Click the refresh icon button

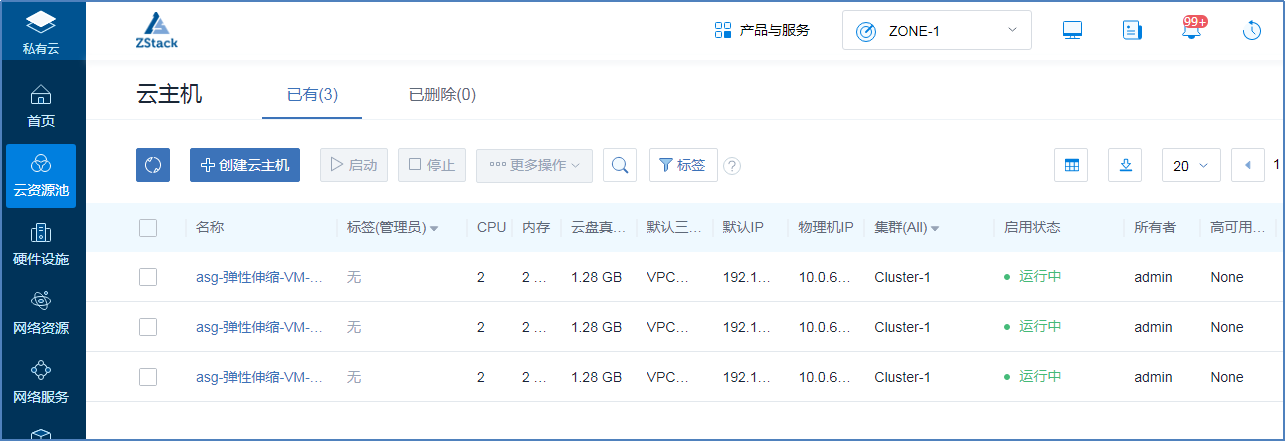153,165
